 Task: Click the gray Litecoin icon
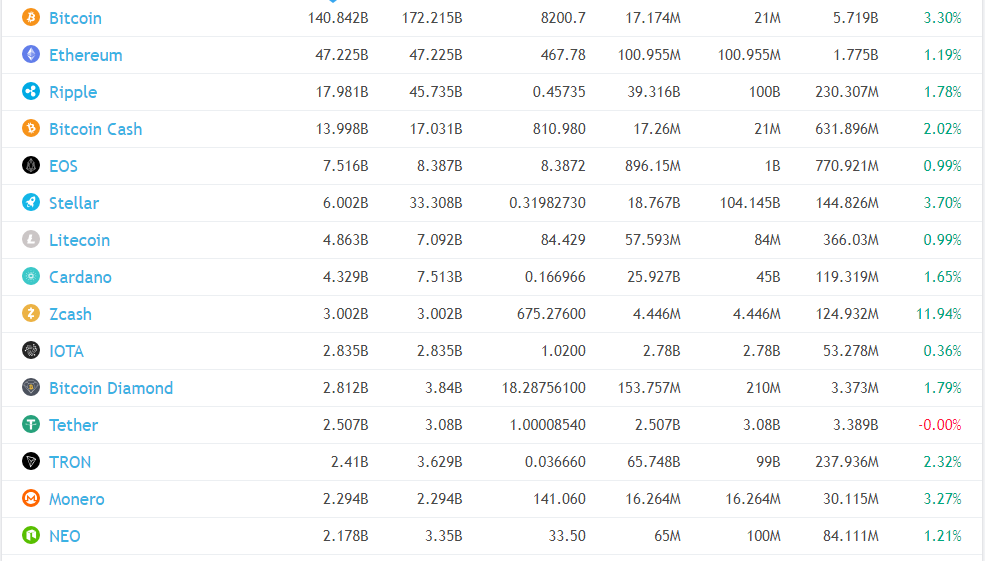[x=31, y=240]
